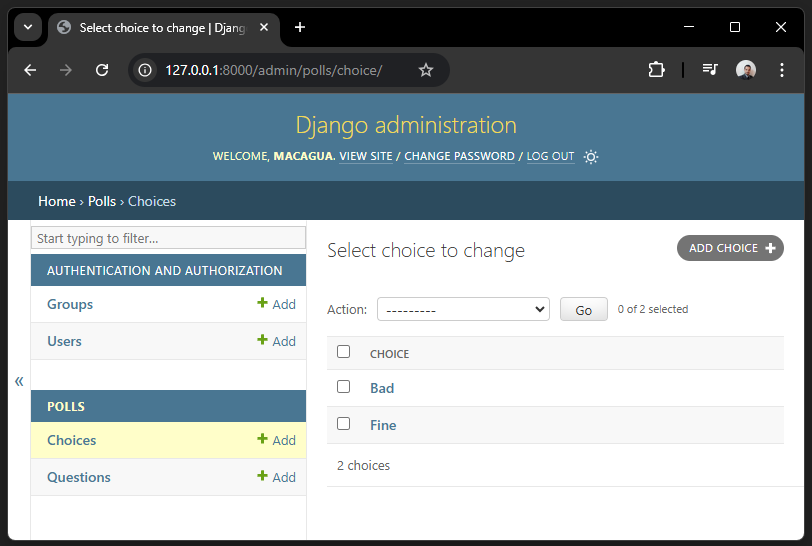This screenshot has width=812, height=546.
Task: Focus the browser address bar URL
Action: (273, 70)
